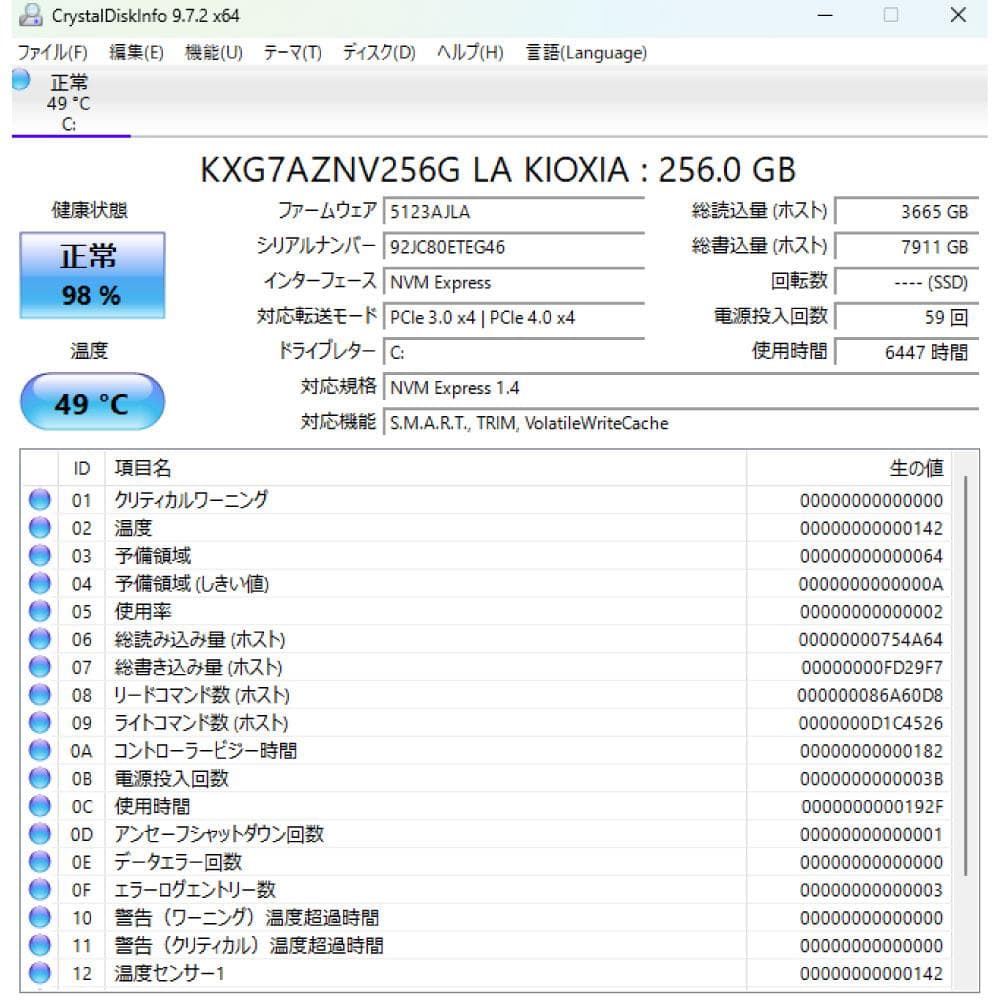Click the status orb for row 03 予備領域

(x=40, y=555)
